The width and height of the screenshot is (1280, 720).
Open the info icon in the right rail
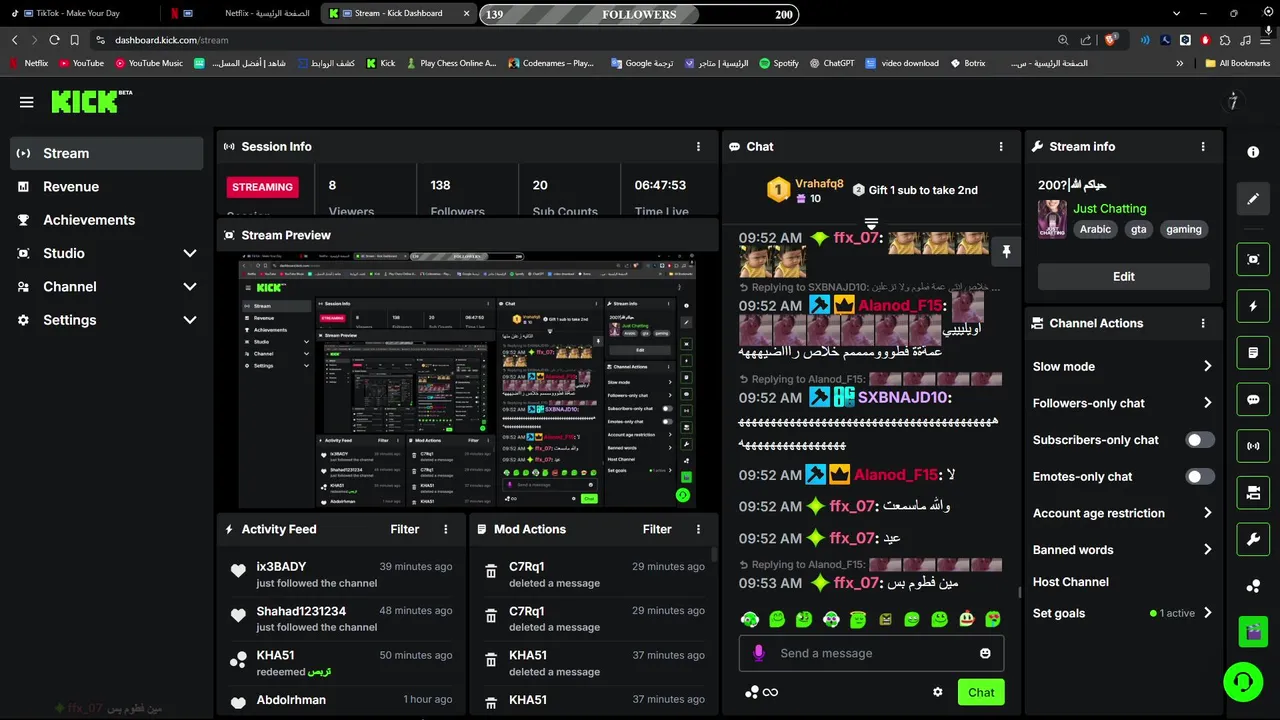pos(1253,152)
